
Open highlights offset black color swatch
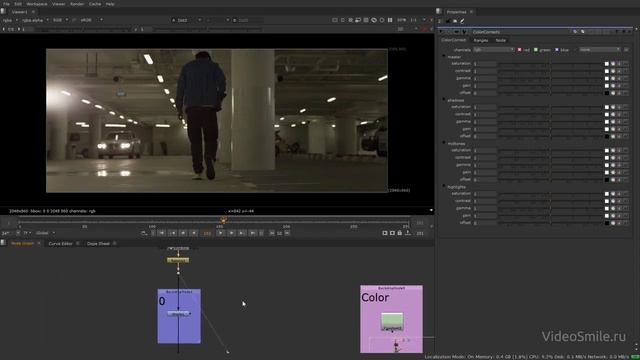click(x=607, y=223)
